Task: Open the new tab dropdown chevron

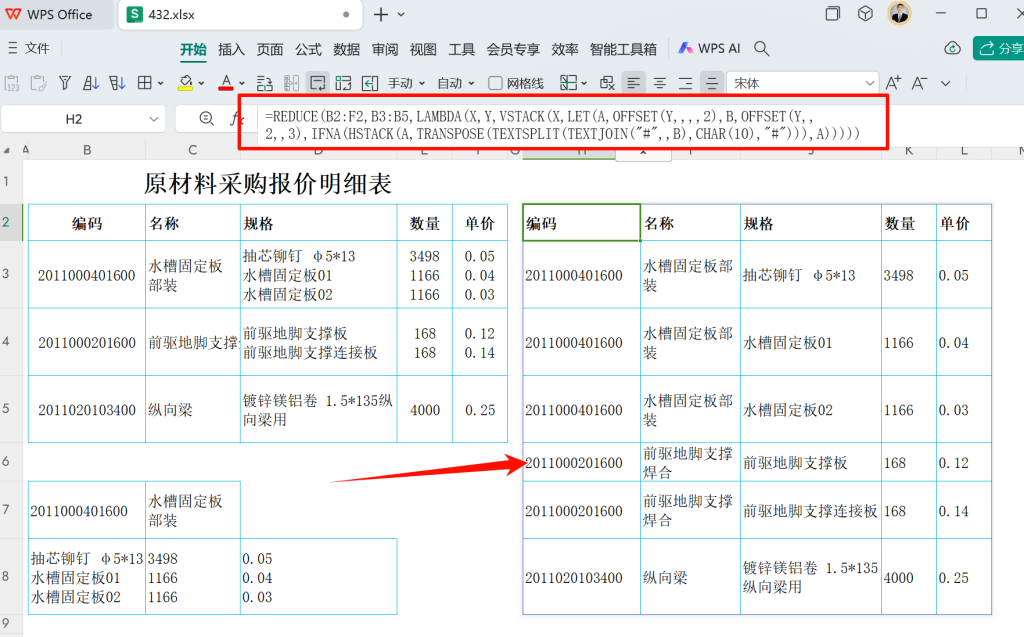Action: tap(401, 14)
